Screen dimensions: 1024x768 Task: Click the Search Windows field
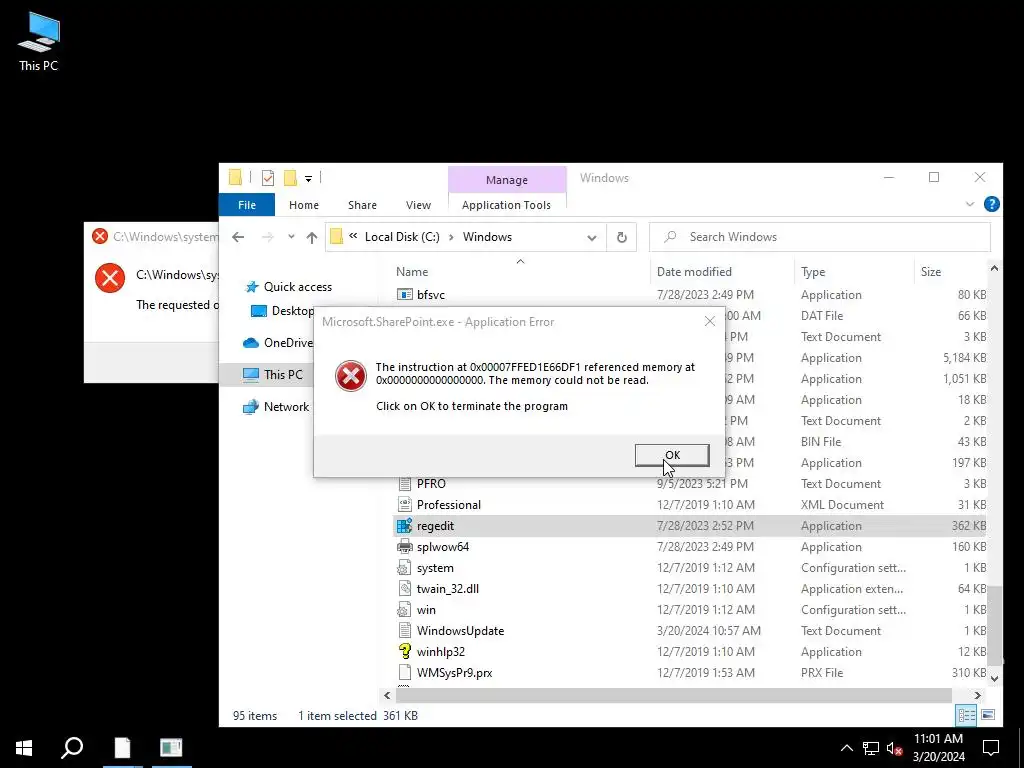[820, 237]
